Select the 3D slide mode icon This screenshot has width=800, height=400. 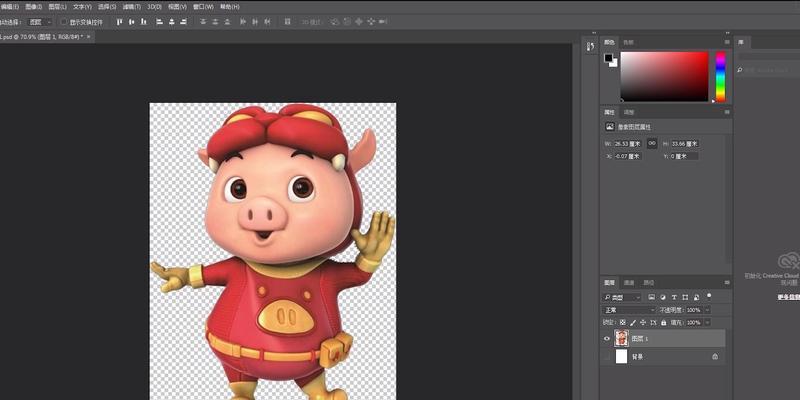(x=371, y=22)
